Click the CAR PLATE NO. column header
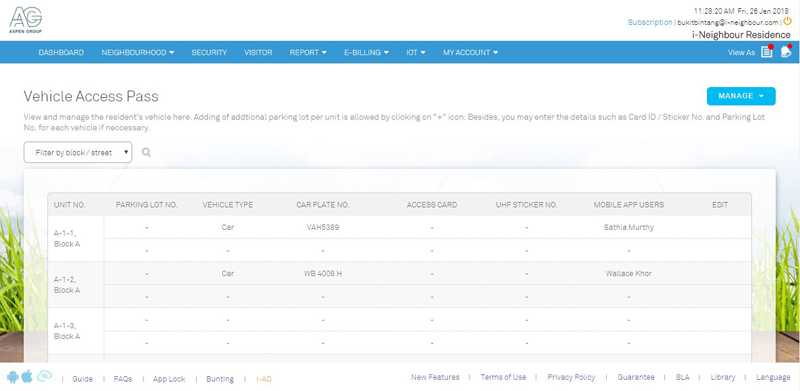The width and height of the screenshot is (800, 391). pyautogui.click(x=322, y=205)
